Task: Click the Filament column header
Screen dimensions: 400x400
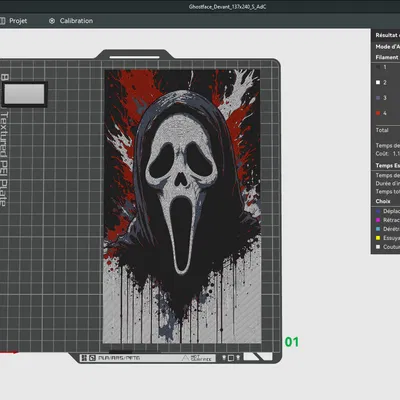Action: click(x=387, y=57)
